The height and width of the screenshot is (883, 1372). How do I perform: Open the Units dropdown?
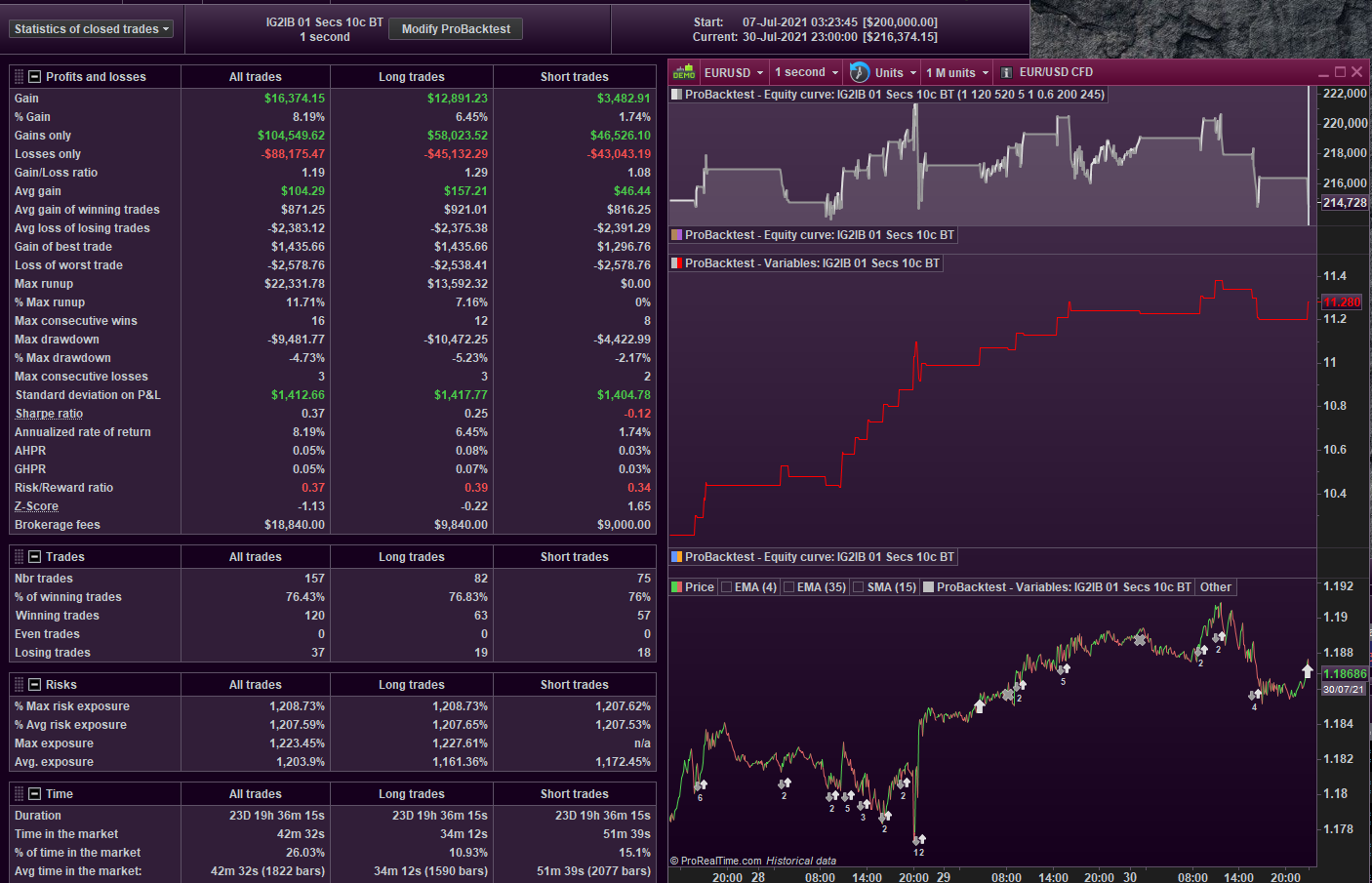[x=896, y=72]
